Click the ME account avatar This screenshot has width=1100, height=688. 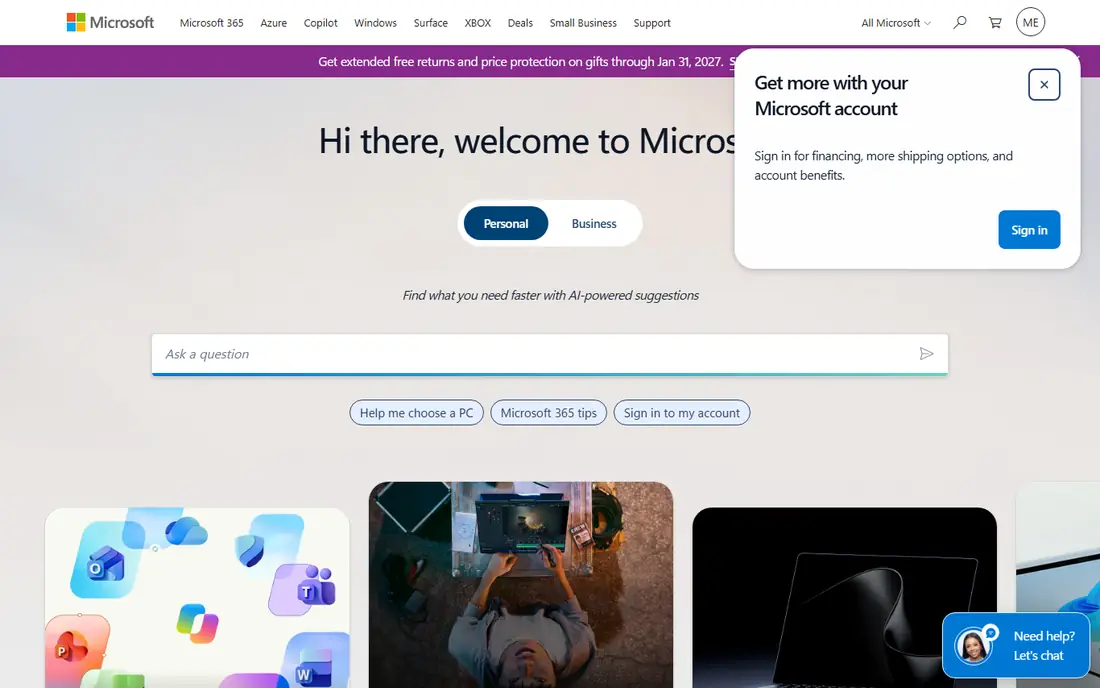1031,22
